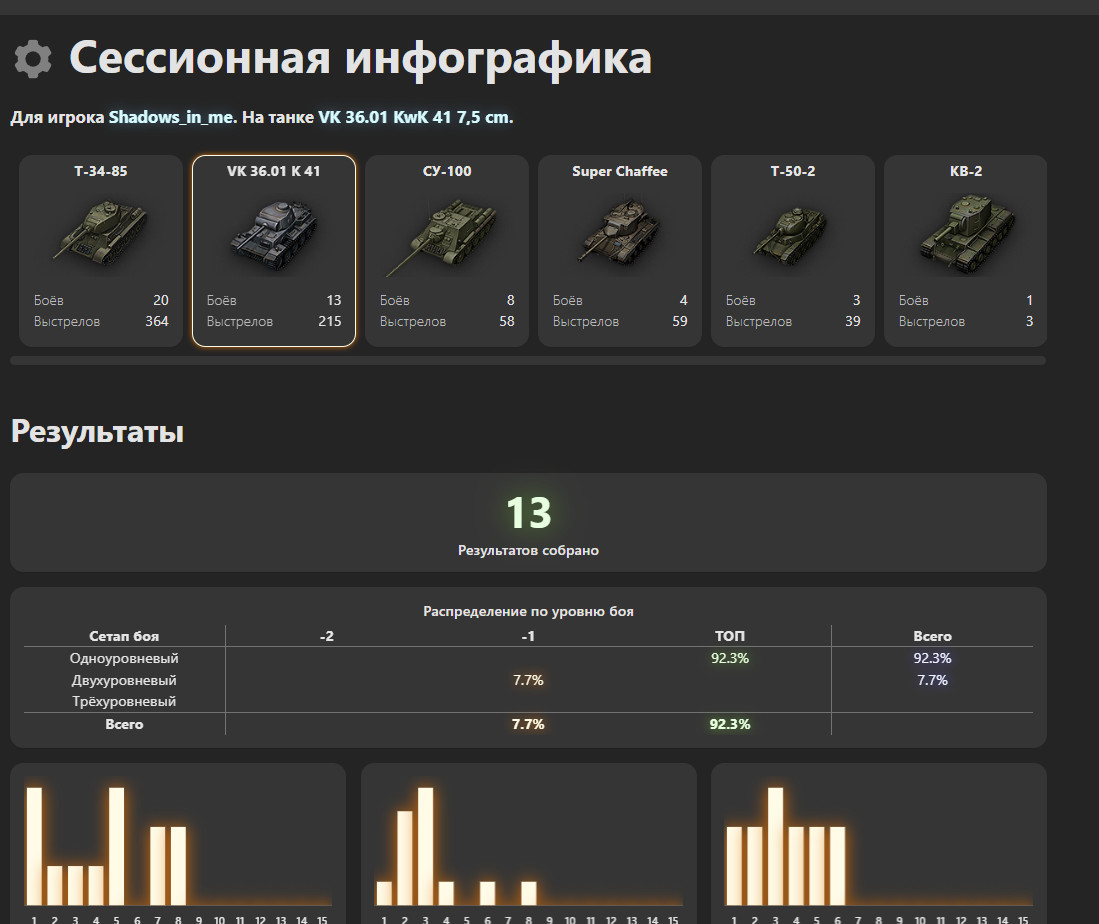
Task: Click bar 3 in the right histogram
Action: (x=775, y=846)
